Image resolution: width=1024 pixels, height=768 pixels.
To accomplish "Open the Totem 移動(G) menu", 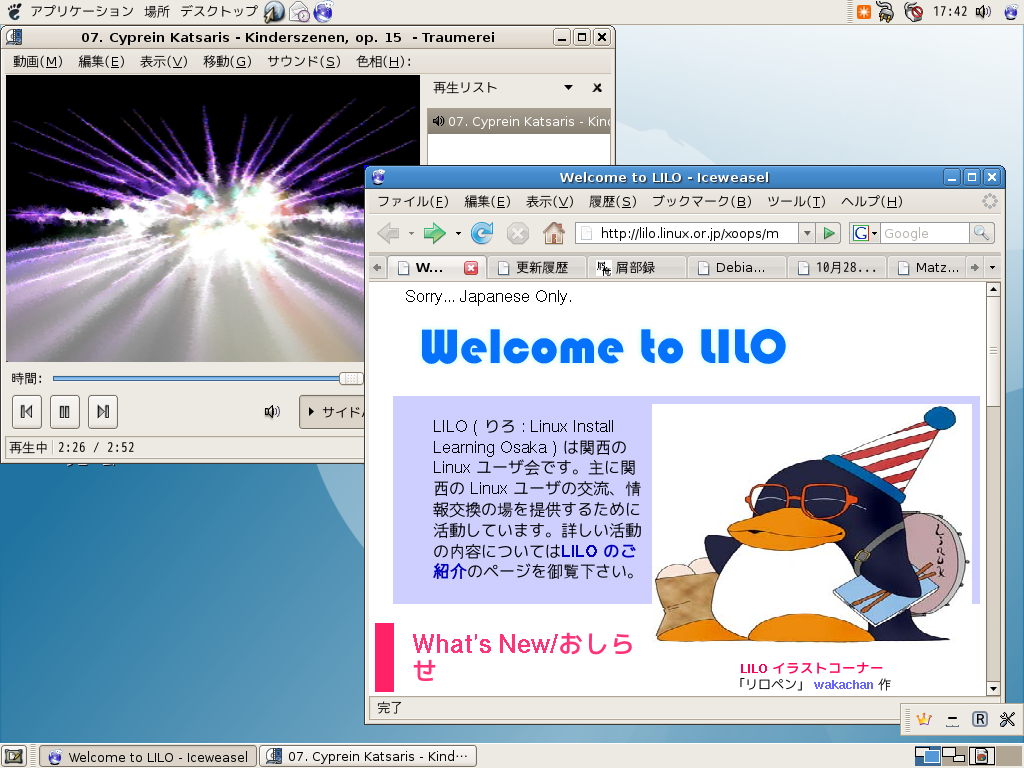I will pos(227,61).
